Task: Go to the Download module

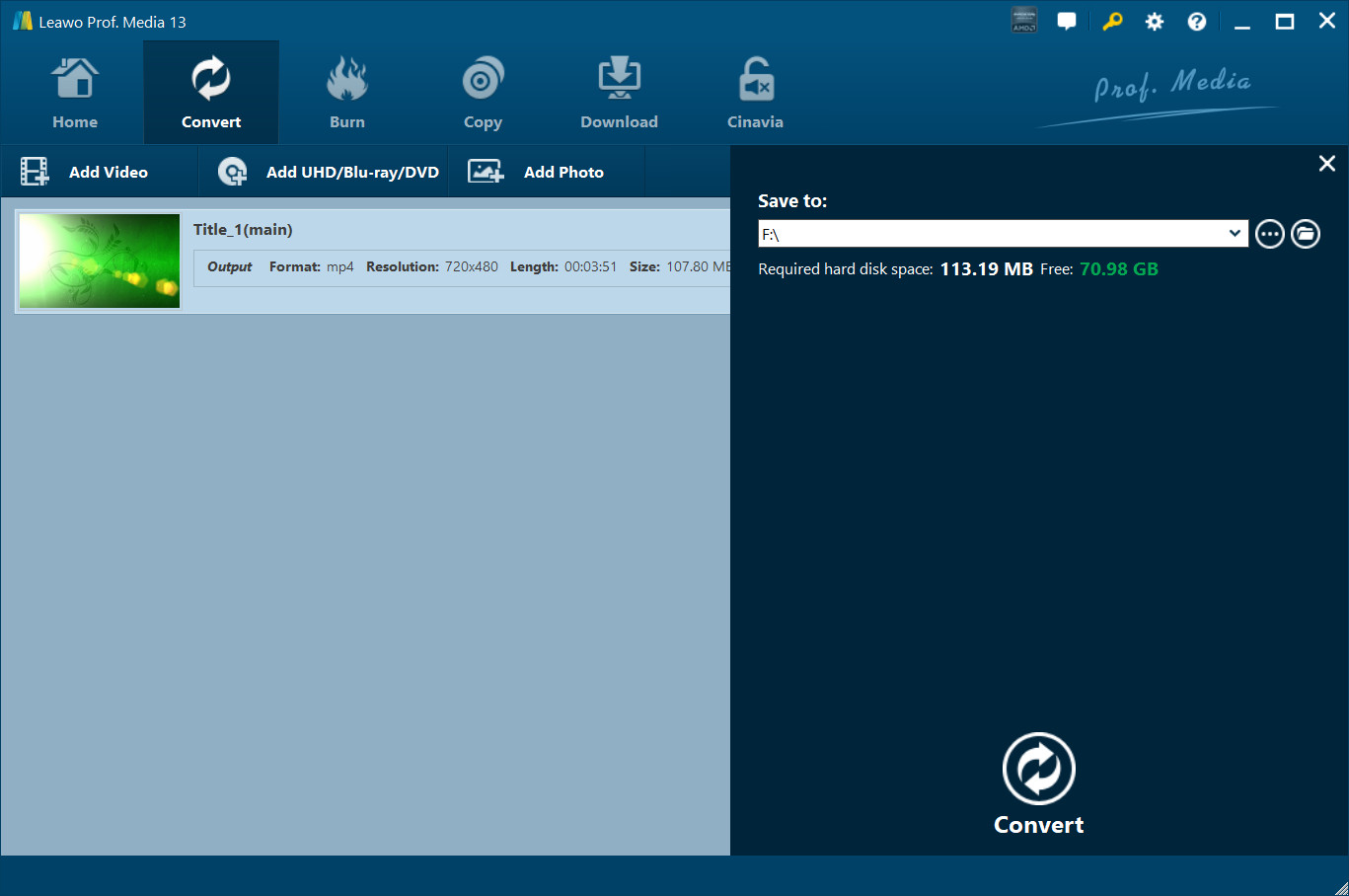Action: pos(619,94)
